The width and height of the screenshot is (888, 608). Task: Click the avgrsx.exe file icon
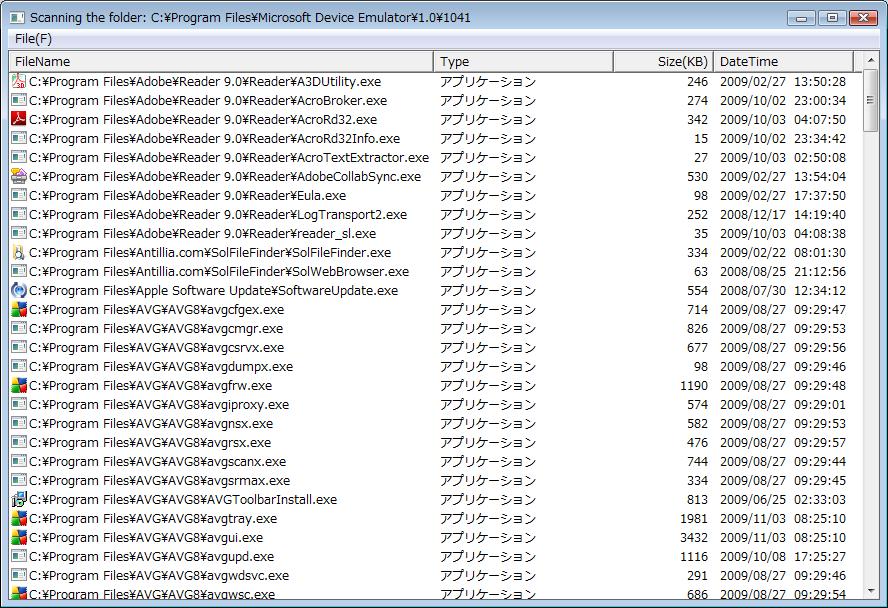pos(19,442)
